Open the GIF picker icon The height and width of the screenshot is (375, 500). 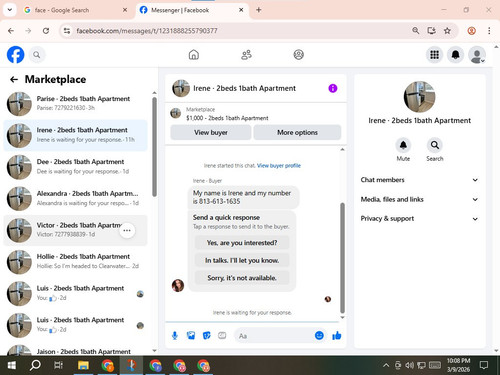coord(222,336)
